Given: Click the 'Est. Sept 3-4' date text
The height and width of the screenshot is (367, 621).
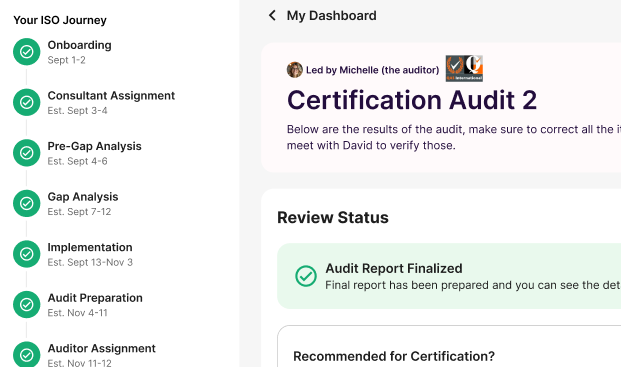Looking at the screenshot, I should point(77,111).
